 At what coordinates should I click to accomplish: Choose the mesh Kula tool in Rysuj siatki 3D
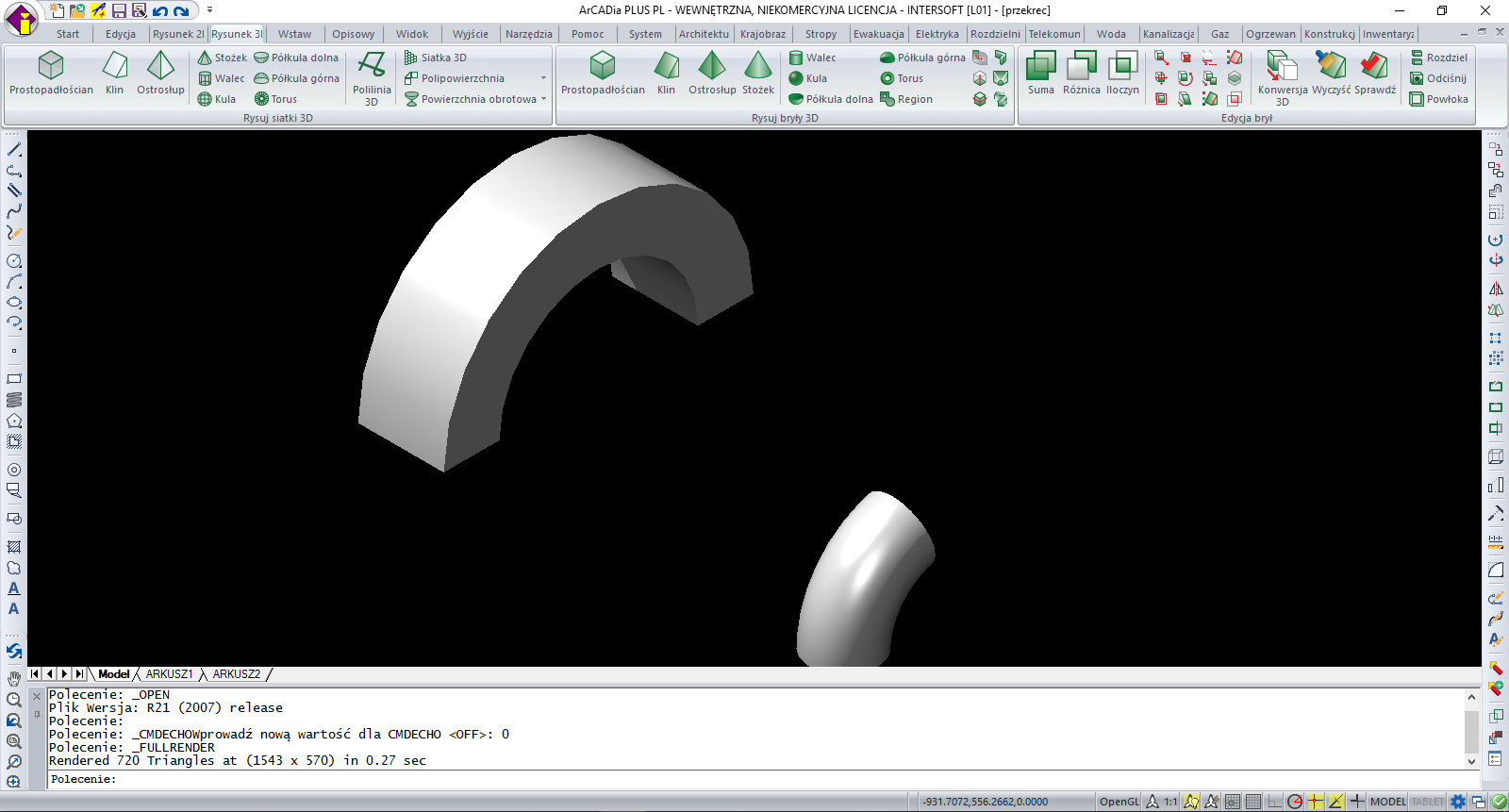coord(217,99)
